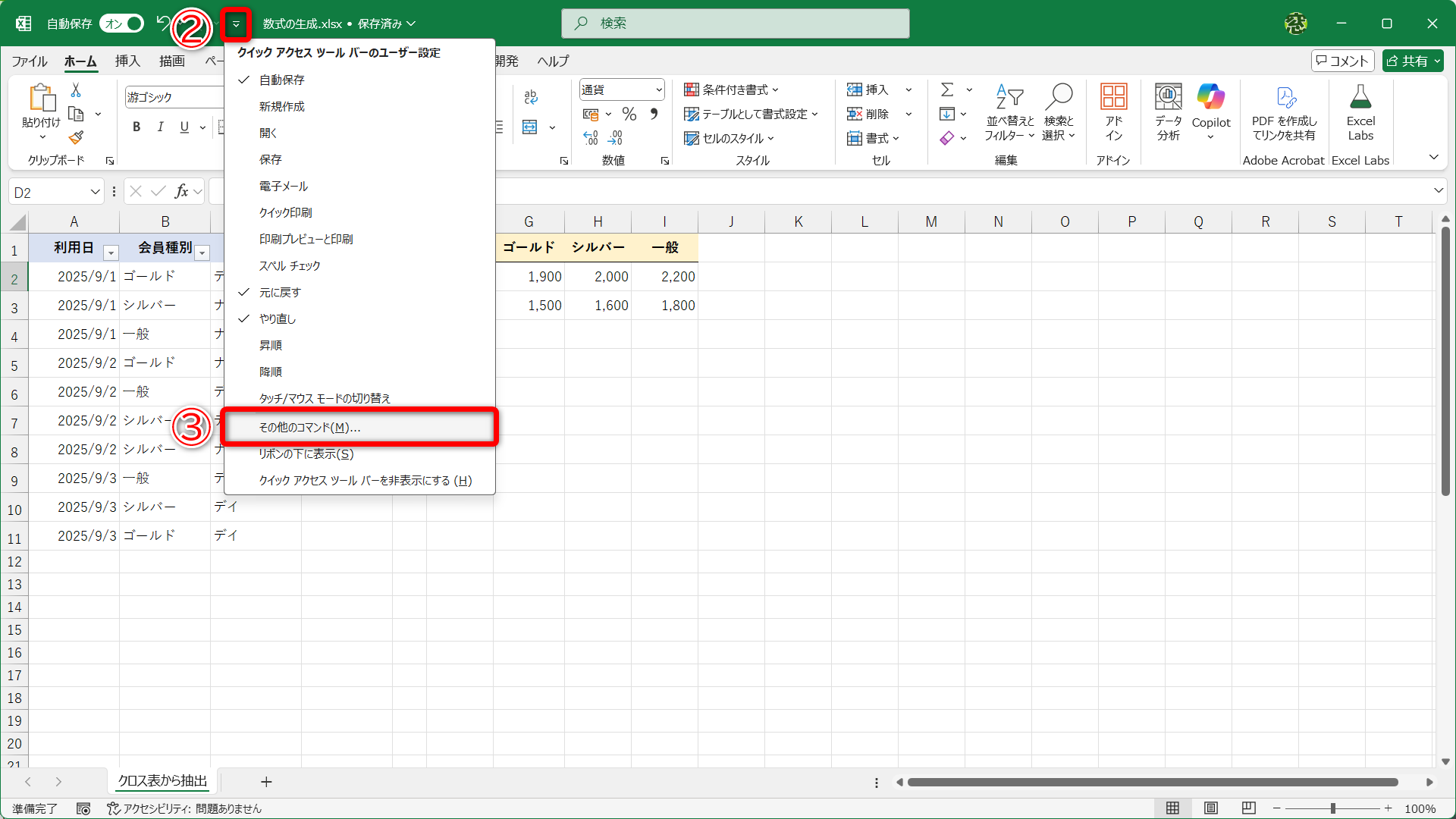The height and width of the screenshot is (819, 1456).
Task: Click the zoom slider handle in status bar
Action: point(1332,808)
